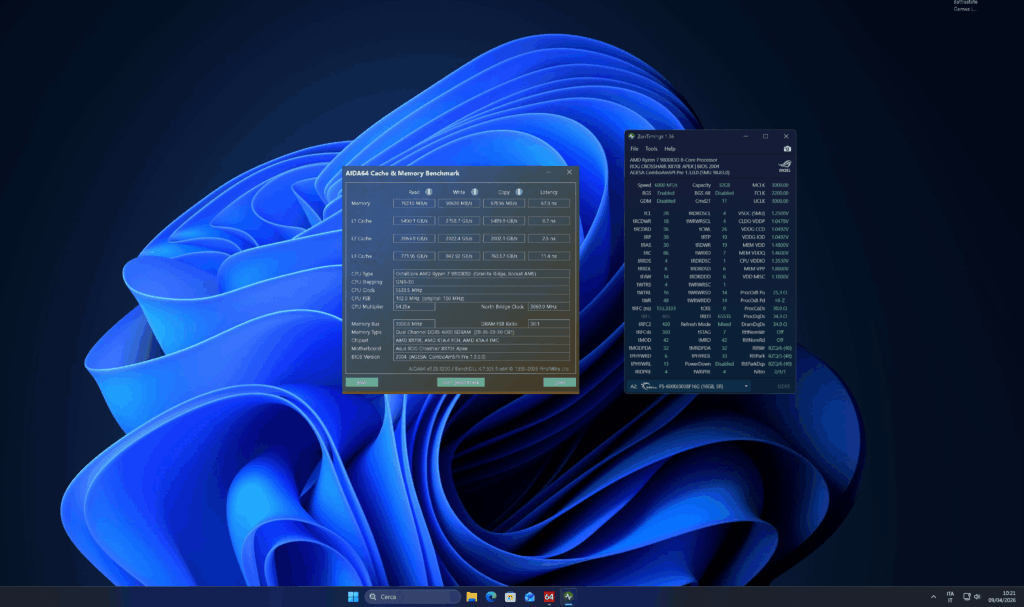Show hidden system tray icons
The image size is (1024, 607).
pyautogui.click(x=933, y=597)
